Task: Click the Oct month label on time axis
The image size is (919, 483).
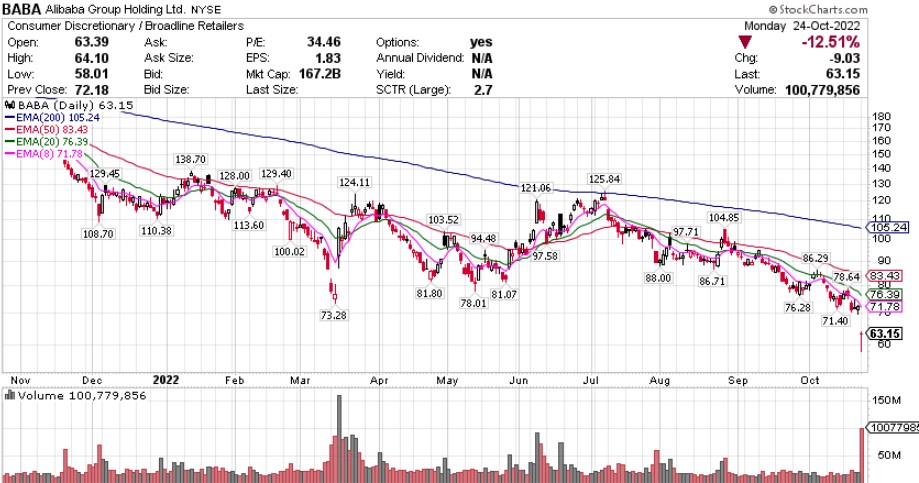Action: [810, 380]
